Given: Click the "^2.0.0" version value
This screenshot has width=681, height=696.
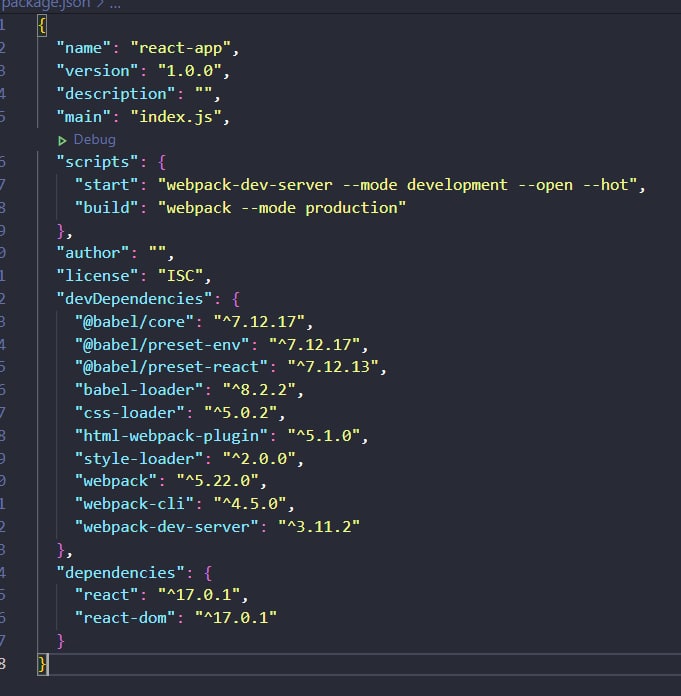Looking at the screenshot, I should (259, 459).
